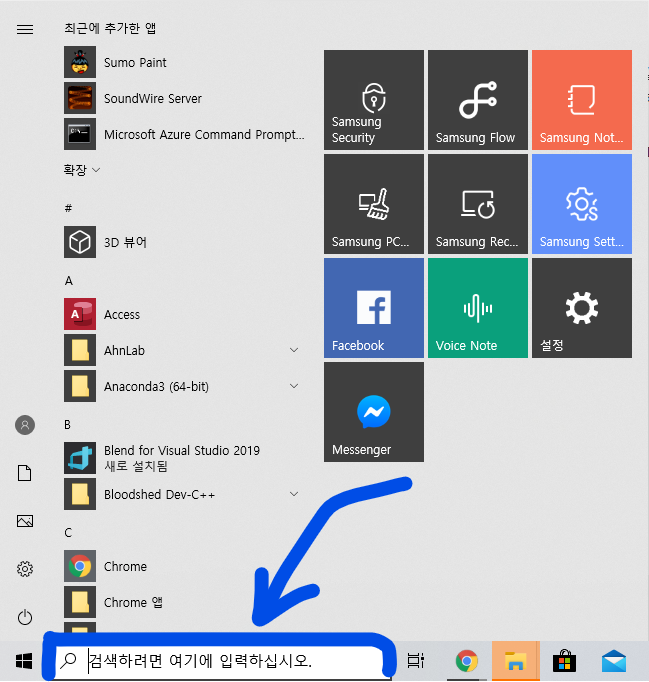Click the Windows Start button
This screenshot has width=649, height=682.
24,662
